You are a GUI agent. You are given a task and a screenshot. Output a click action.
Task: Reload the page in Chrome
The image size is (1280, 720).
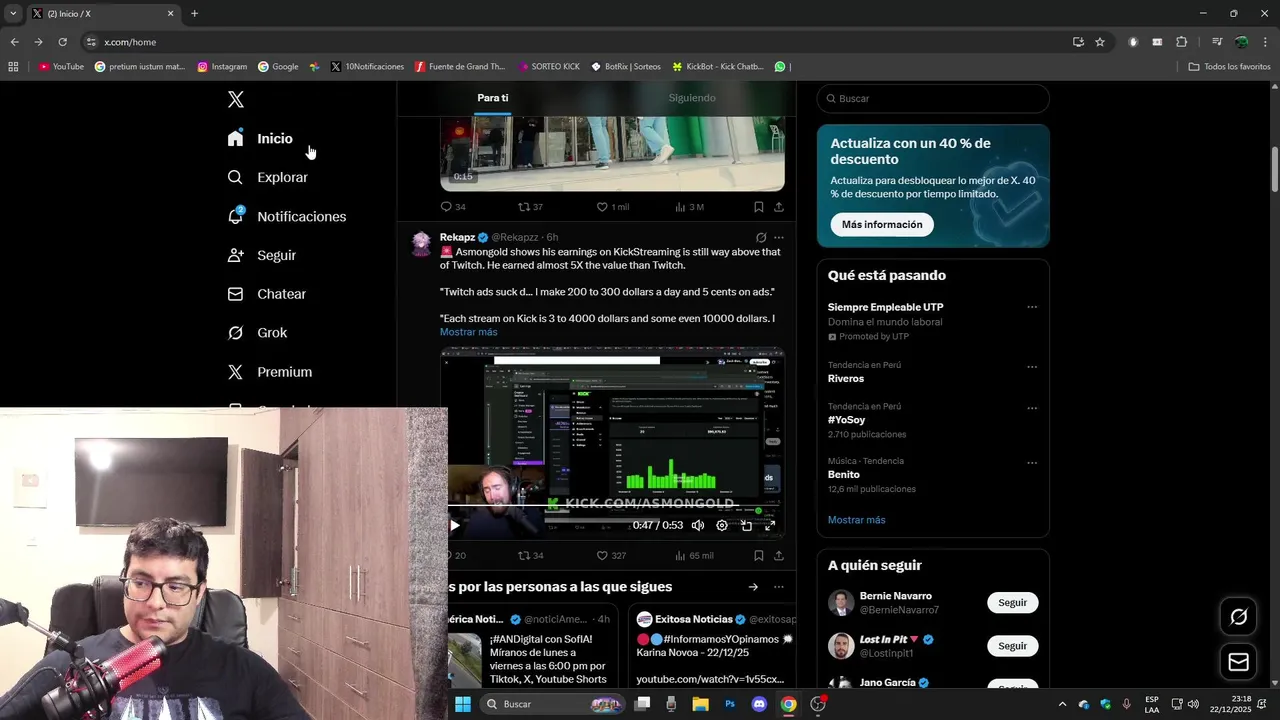click(62, 42)
